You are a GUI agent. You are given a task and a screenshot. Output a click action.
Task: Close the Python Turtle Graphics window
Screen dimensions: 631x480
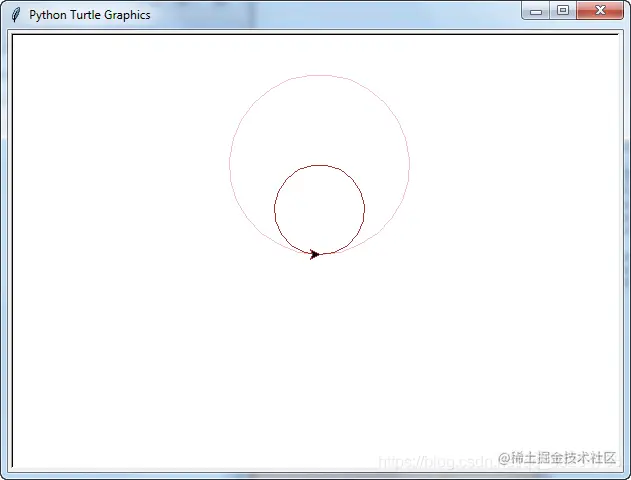point(600,10)
